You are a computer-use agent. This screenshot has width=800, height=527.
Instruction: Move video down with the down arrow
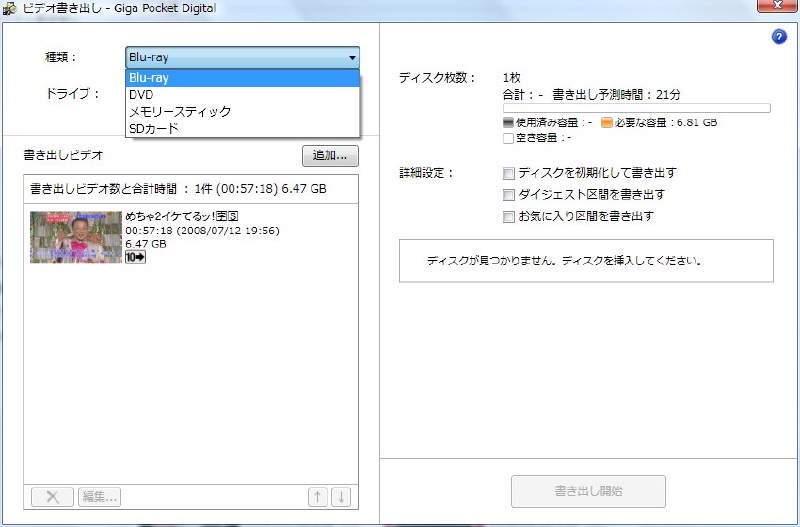(x=340, y=496)
